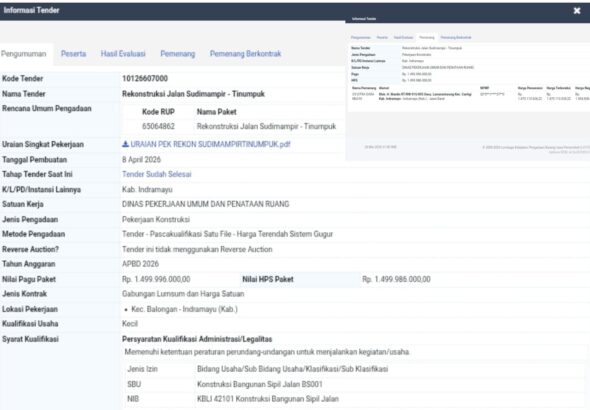
Task: Click the NIB row KBLI 42101 entry
Action: (268, 399)
